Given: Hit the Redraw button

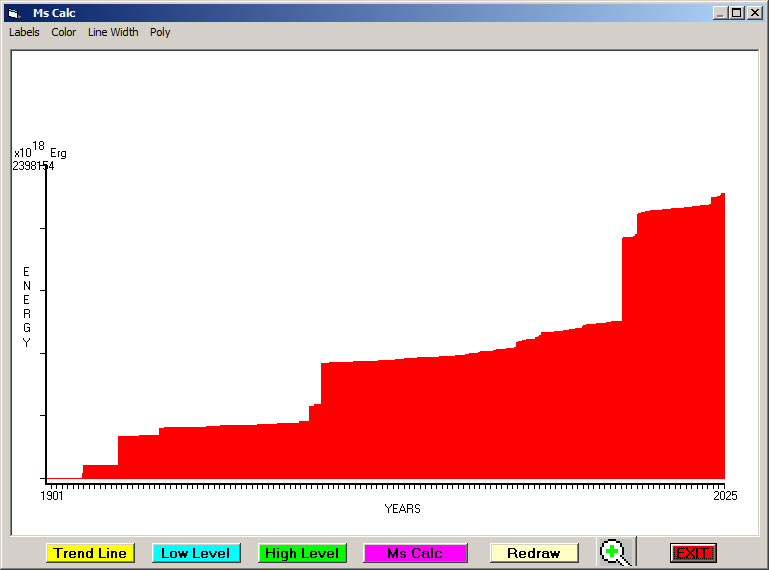Looking at the screenshot, I should click(x=533, y=553).
